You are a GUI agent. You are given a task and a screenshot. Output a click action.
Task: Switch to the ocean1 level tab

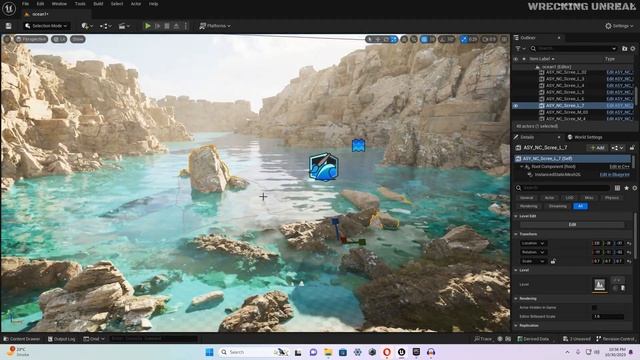pos(39,14)
